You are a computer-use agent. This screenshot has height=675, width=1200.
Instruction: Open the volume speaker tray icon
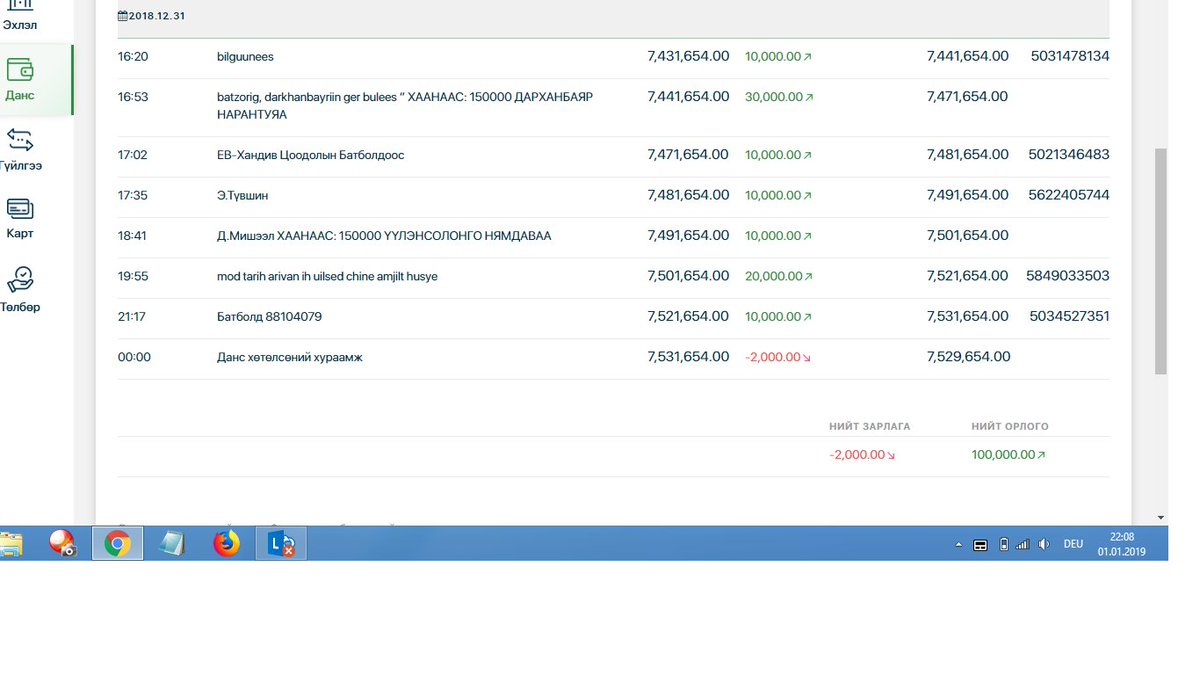1043,545
